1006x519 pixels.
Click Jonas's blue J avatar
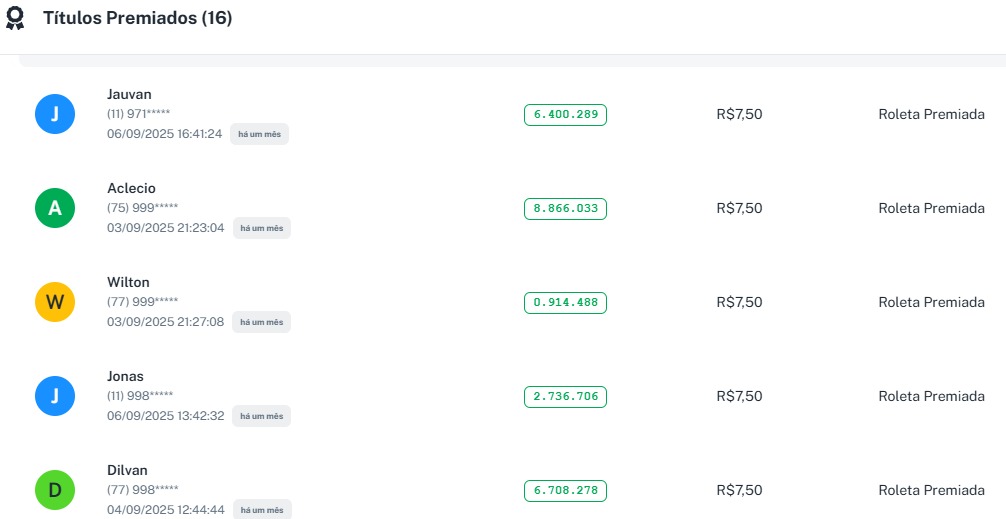click(x=55, y=396)
